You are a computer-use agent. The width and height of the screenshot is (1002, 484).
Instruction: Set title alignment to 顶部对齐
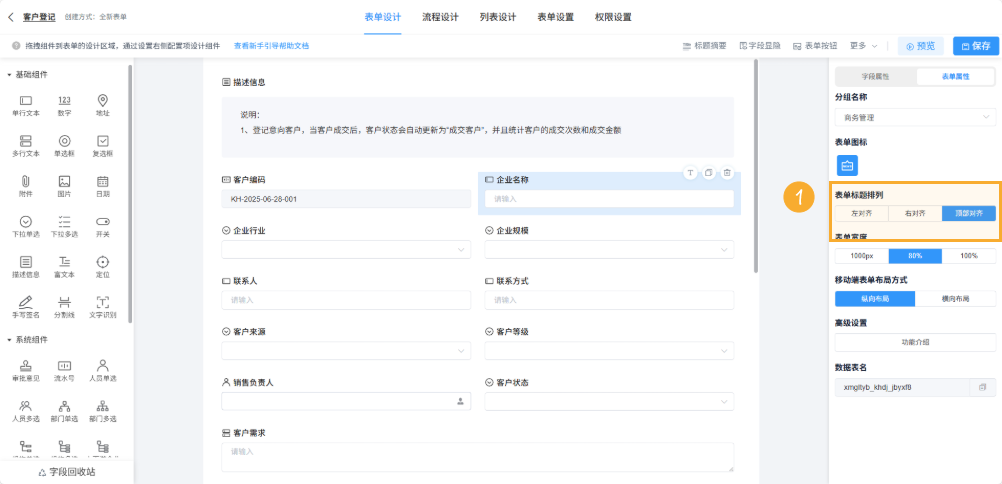tap(969, 213)
